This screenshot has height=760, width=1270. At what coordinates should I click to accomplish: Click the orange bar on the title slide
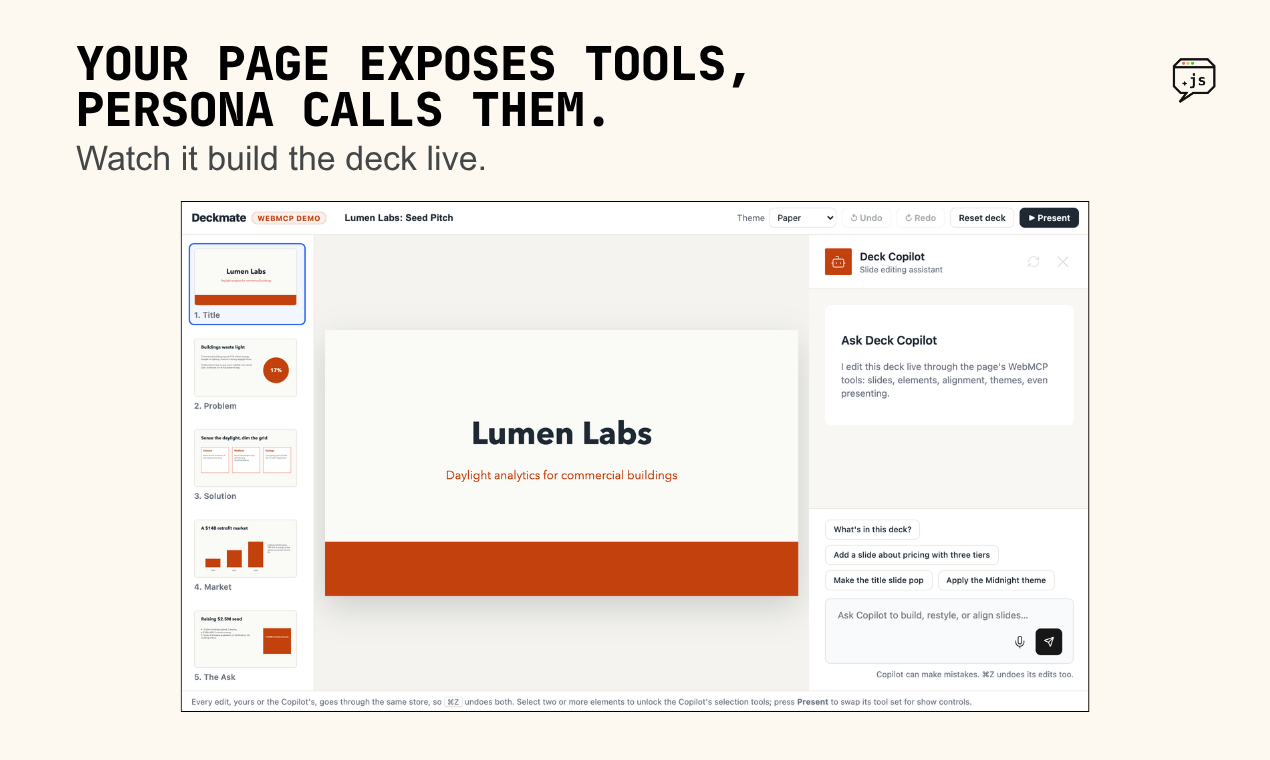tap(561, 568)
